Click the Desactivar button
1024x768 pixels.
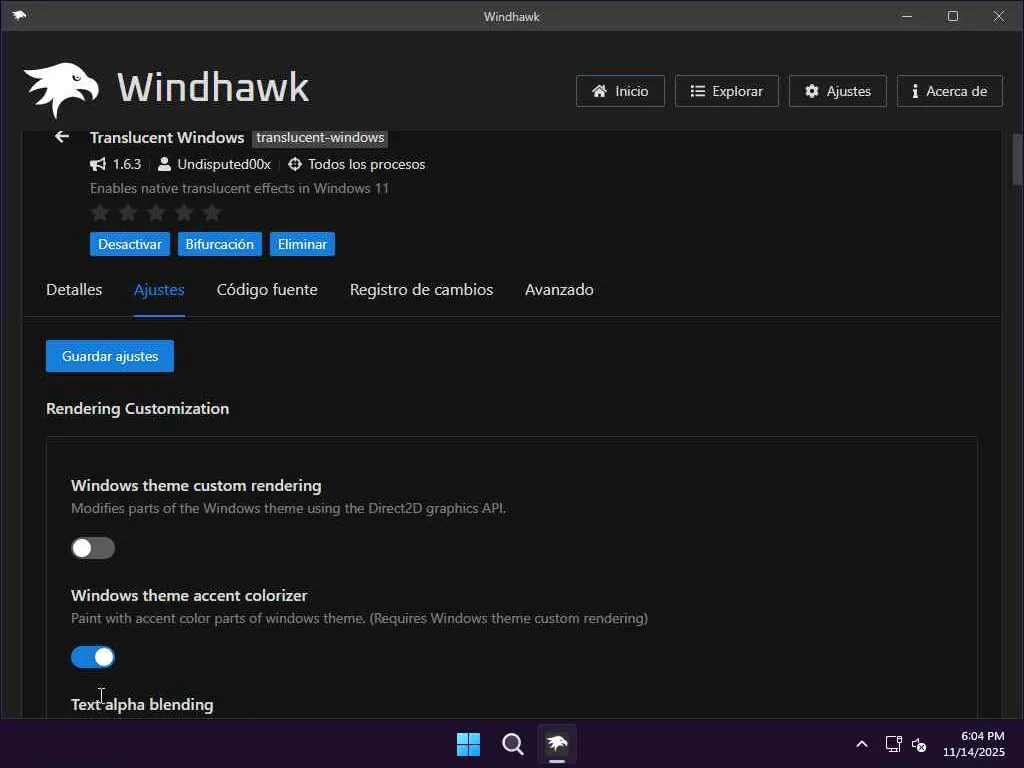[x=130, y=244]
